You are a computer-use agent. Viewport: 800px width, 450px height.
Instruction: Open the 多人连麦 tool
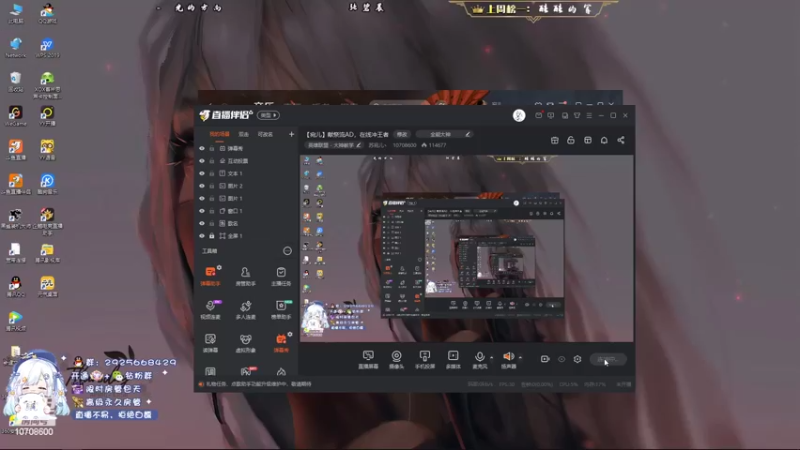click(x=245, y=310)
